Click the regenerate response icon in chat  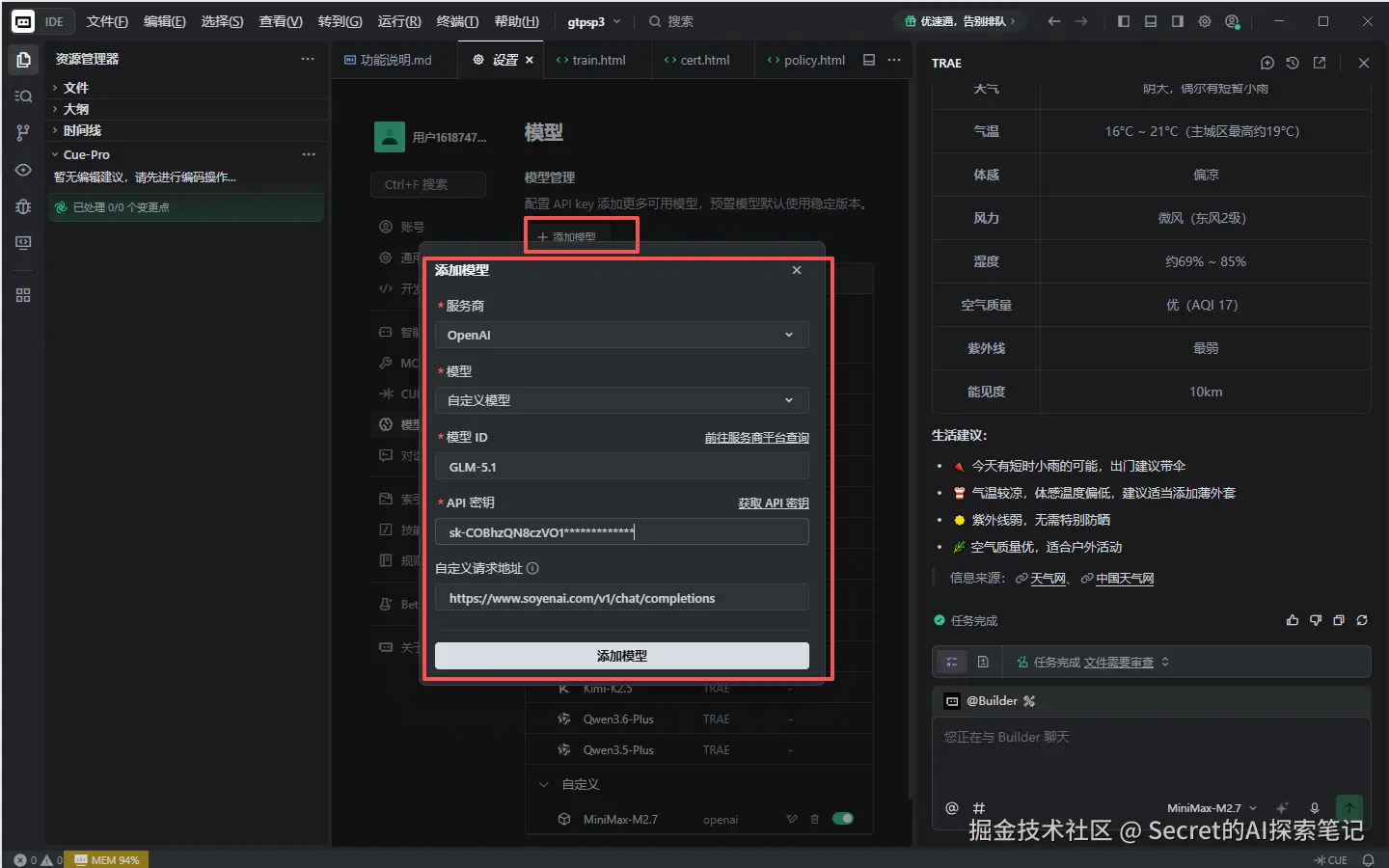point(1362,620)
